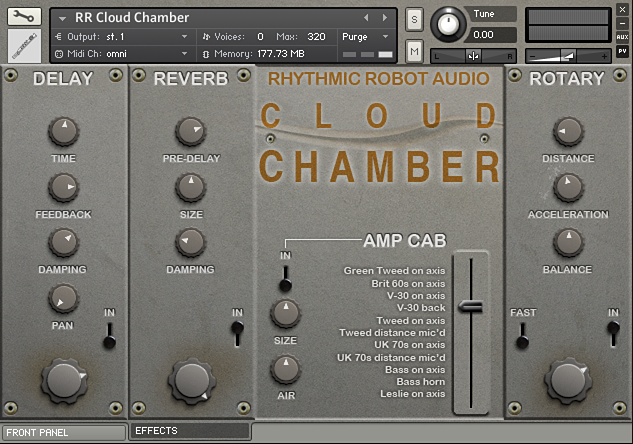Viewport: 633px width, 444px height.
Task: Toggle the AUX sends button
Action: [622, 37]
